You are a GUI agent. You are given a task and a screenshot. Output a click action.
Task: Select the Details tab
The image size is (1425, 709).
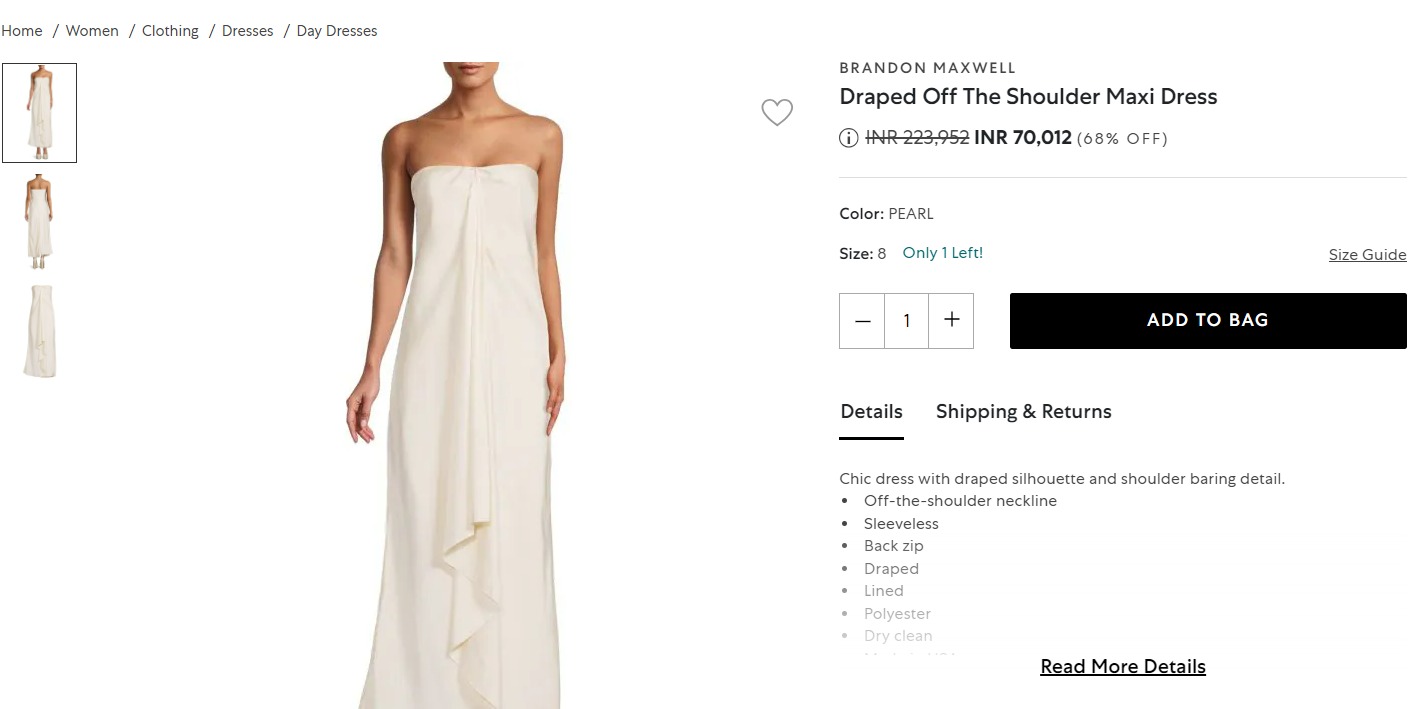[870, 411]
